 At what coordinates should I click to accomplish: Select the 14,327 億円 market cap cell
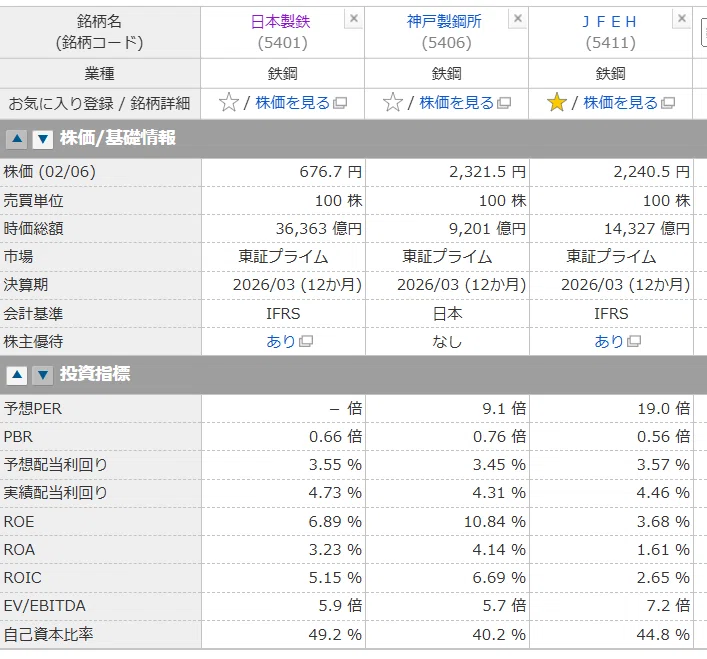611,229
